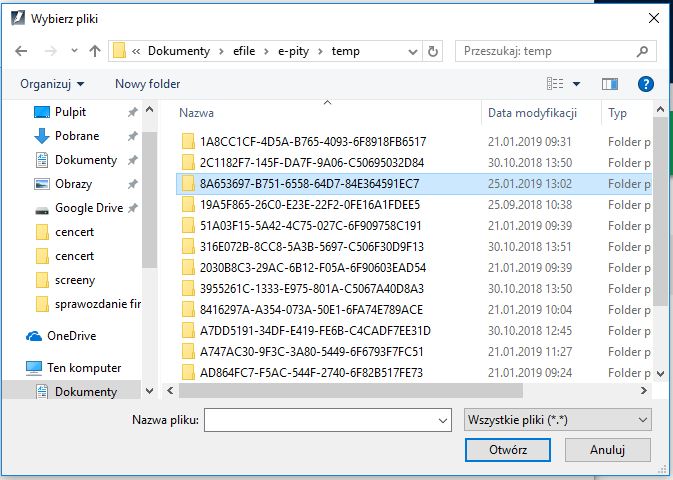The width and height of the screenshot is (673, 480).
Task: Select OneDrive in the sidebar
Action: pyautogui.click(x=73, y=336)
